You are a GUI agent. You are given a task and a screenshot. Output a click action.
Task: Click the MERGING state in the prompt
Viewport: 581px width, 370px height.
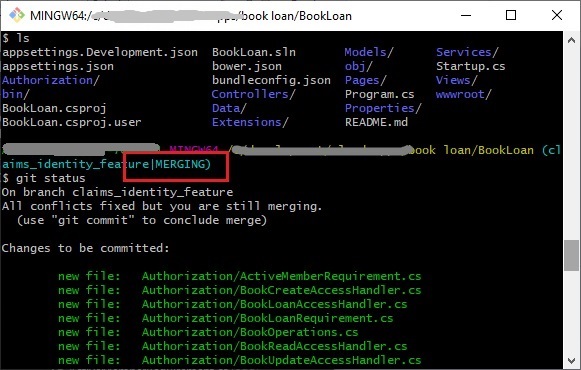[x=181, y=164]
